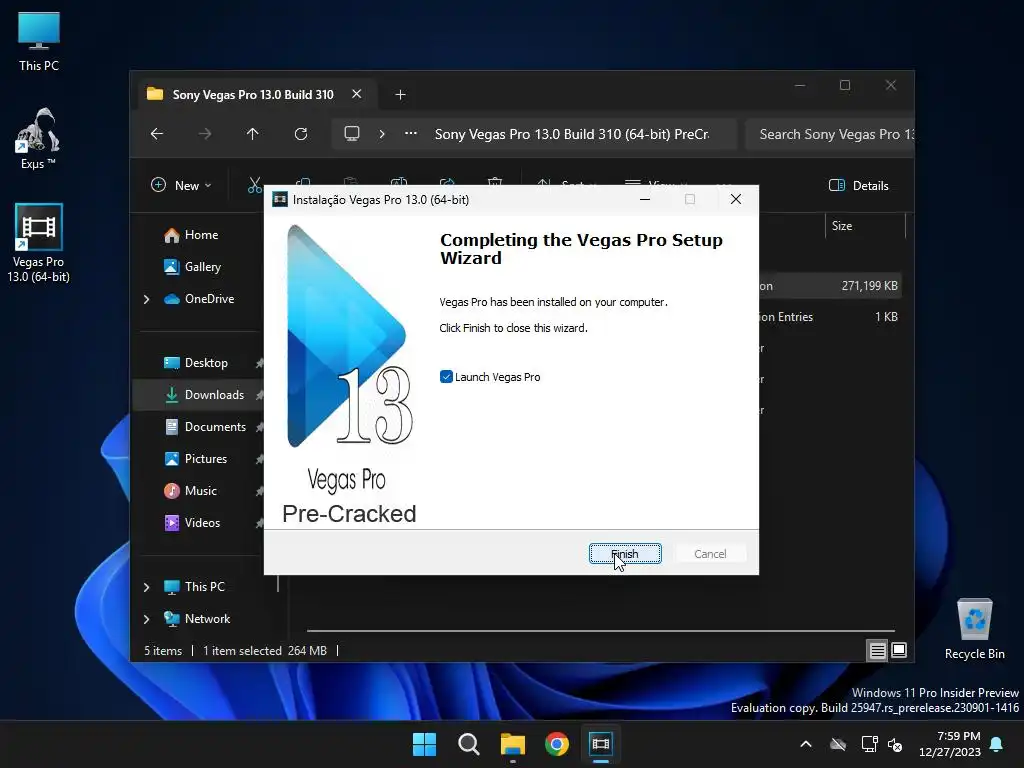1024x768 pixels.
Task: Click the Cut scissors icon in Explorer toolbar
Action: (254, 185)
